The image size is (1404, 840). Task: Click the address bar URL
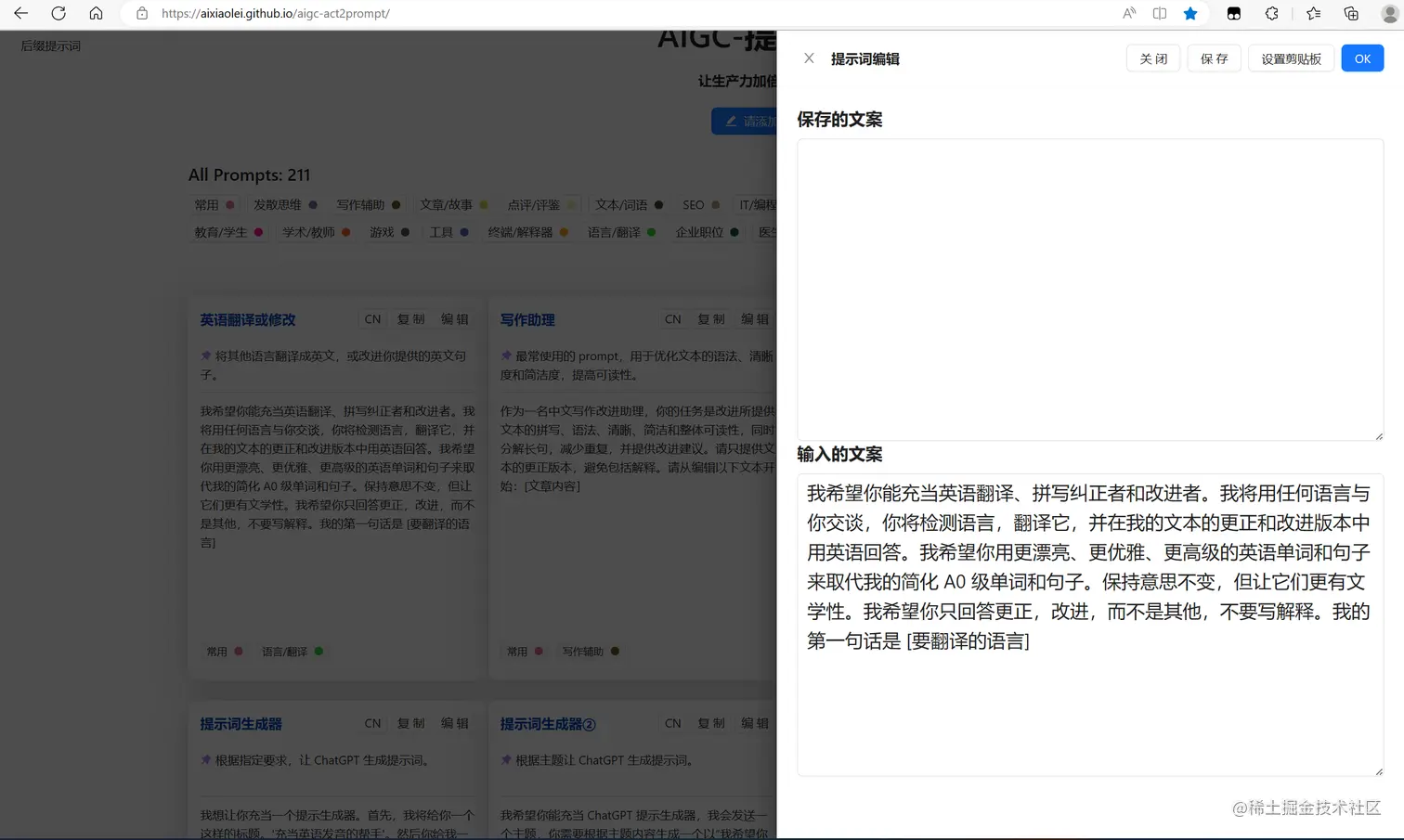click(x=275, y=13)
